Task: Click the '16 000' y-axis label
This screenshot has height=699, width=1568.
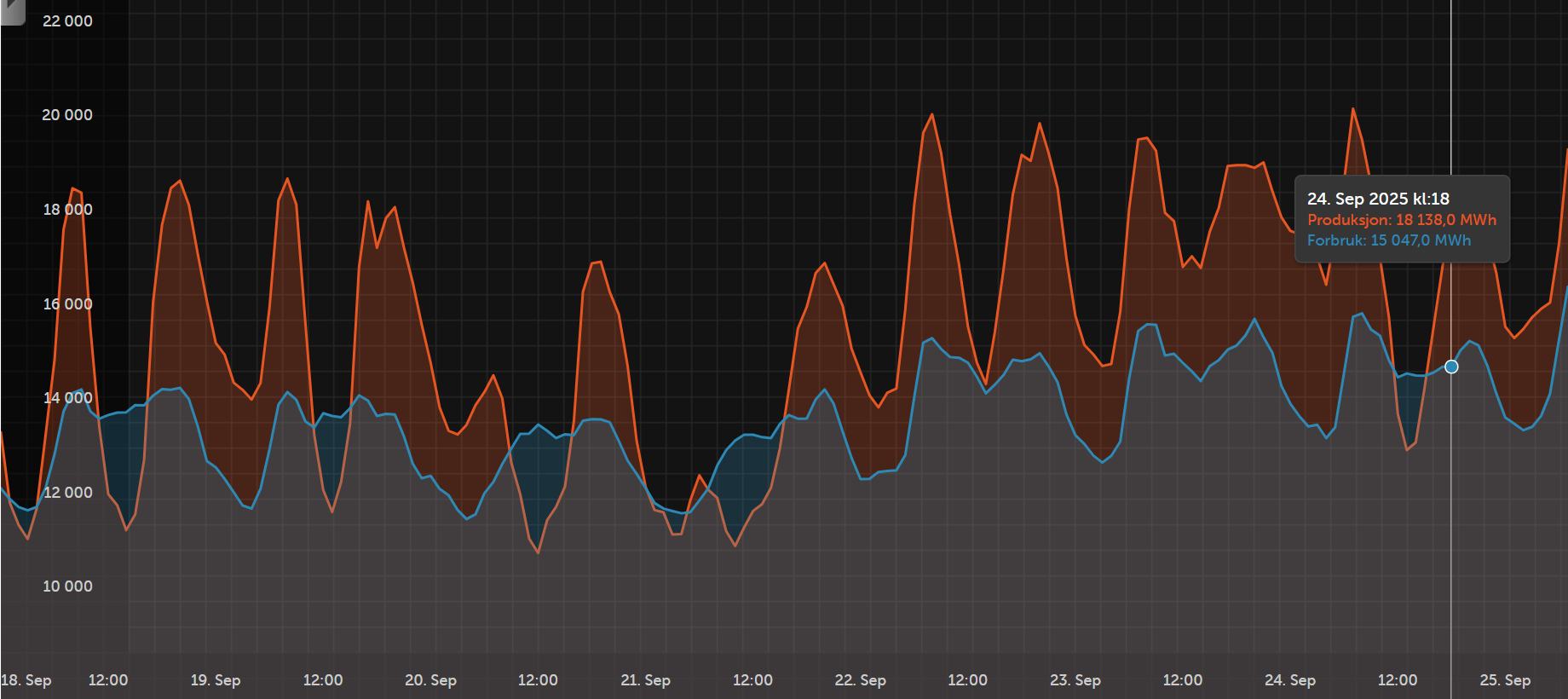Action: pyautogui.click(x=67, y=304)
